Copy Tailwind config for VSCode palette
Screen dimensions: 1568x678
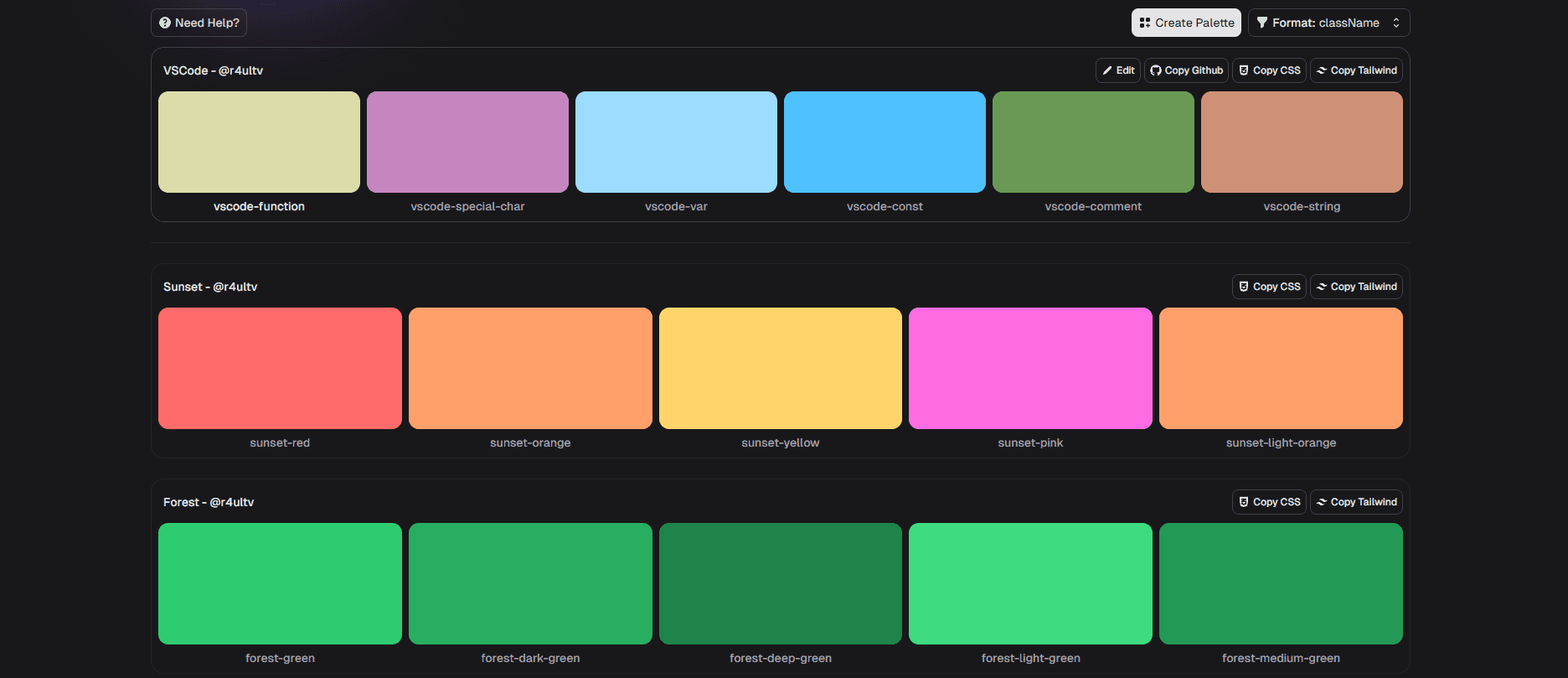[1356, 70]
